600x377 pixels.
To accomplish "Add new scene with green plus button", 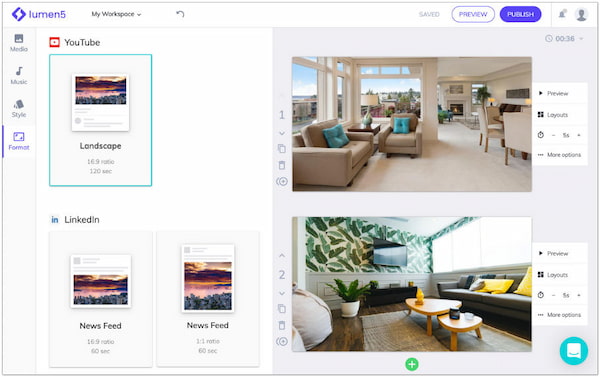I will click(412, 364).
